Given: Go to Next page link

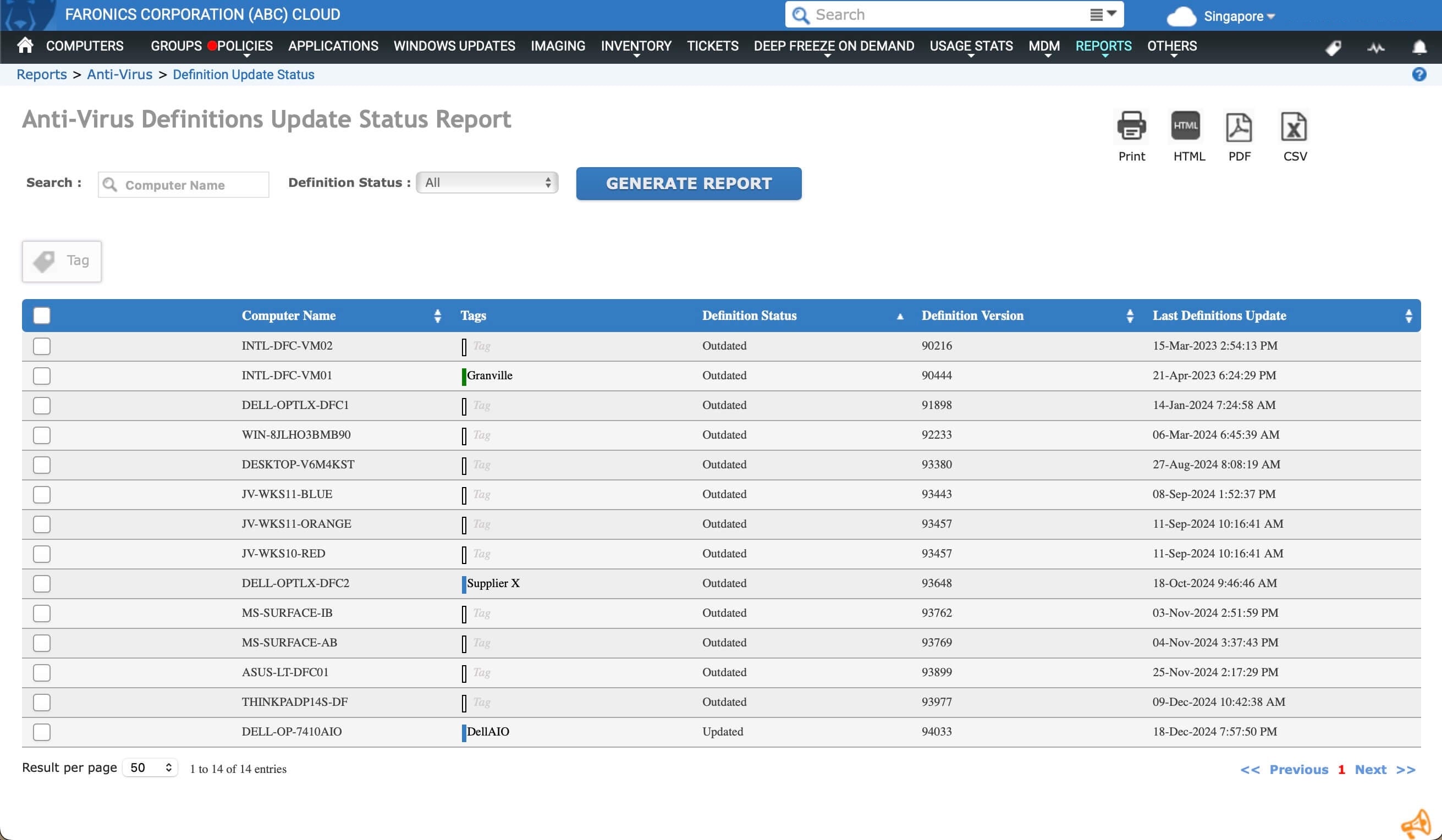Looking at the screenshot, I should coord(1371,769).
